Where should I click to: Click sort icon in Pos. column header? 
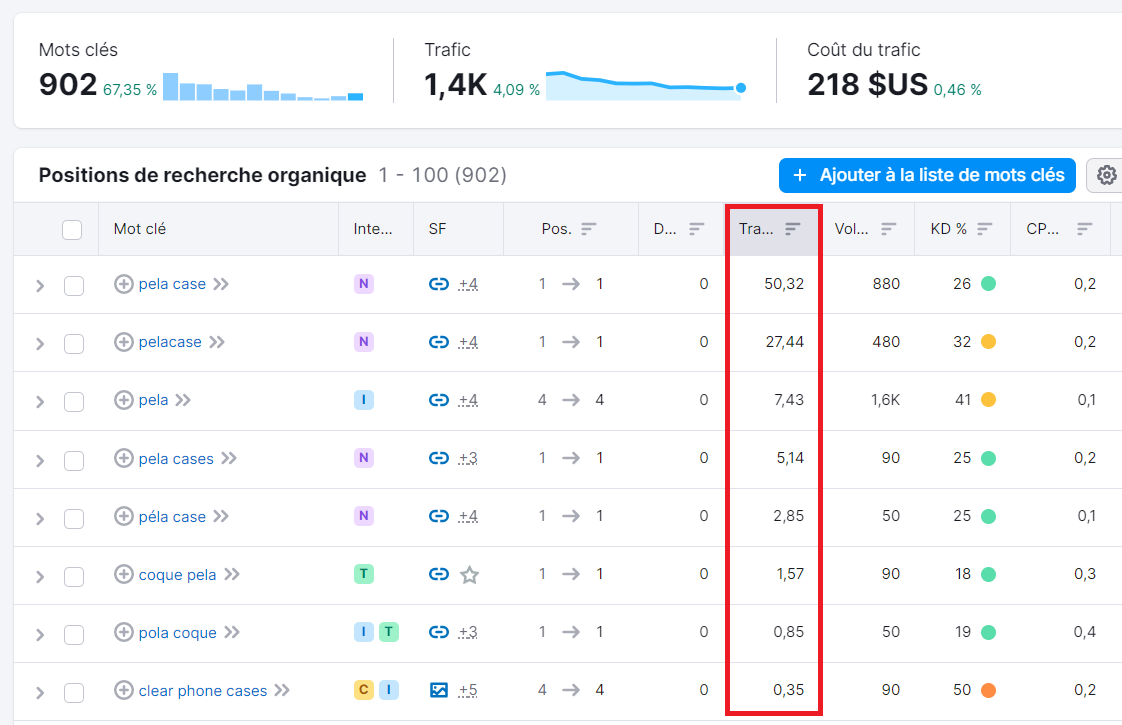pyautogui.click(x=589, y=229)
